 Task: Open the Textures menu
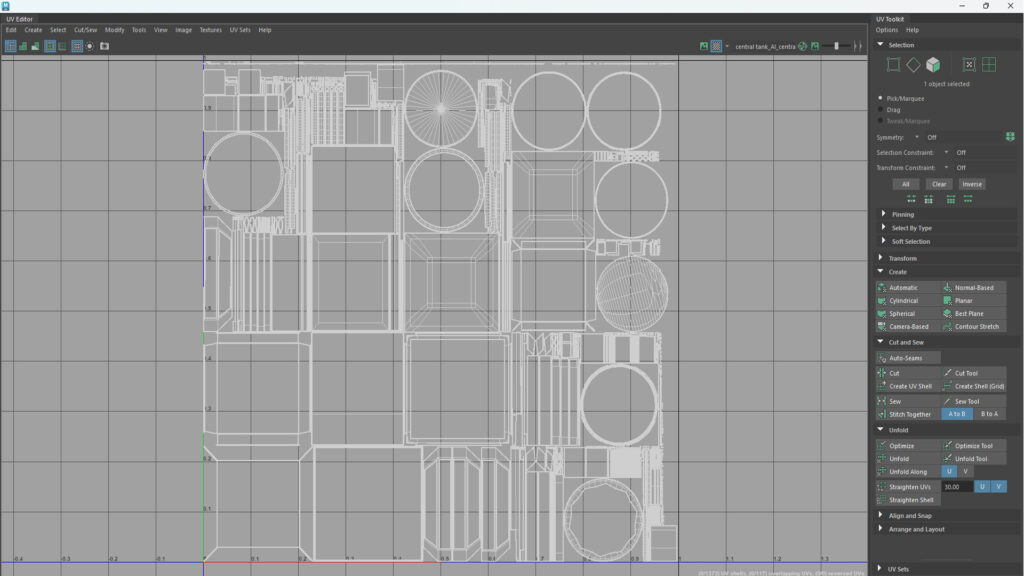[210, 30]
